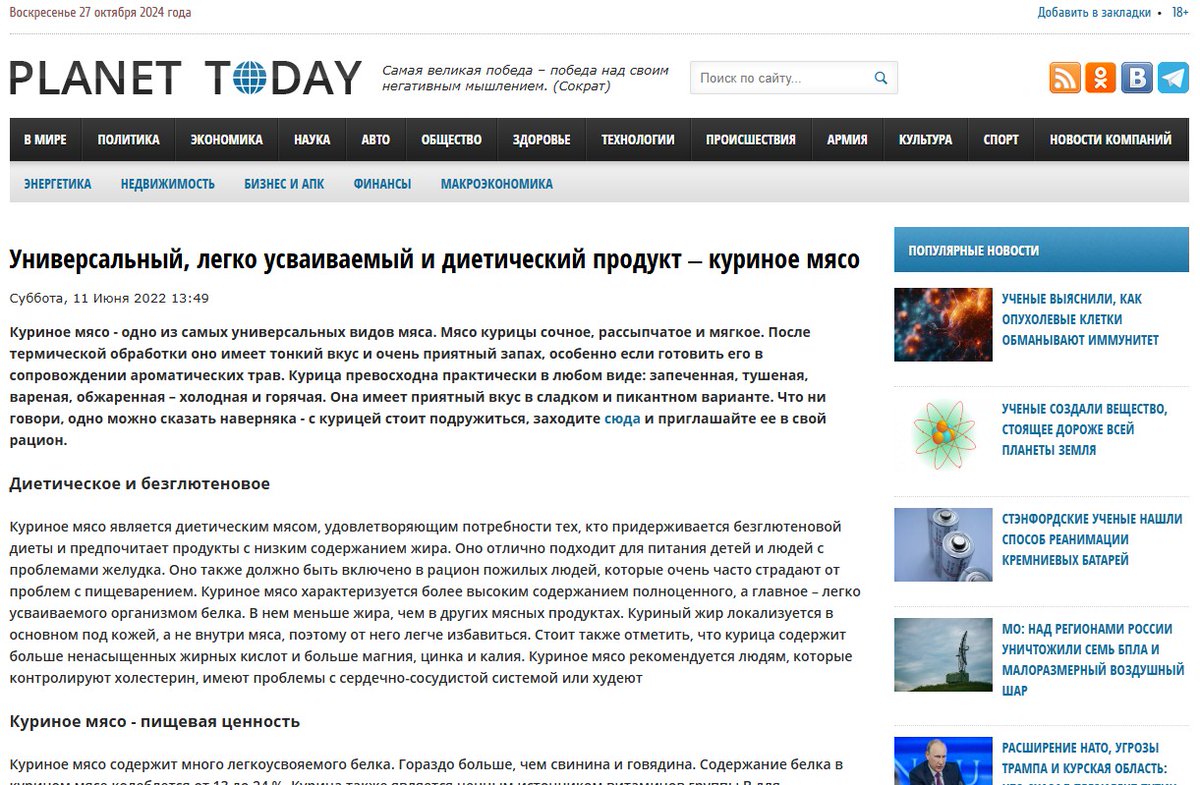Open the Telegram channel icon
The width and height of the screenshot is (1200, 785).
point(1173,77)
